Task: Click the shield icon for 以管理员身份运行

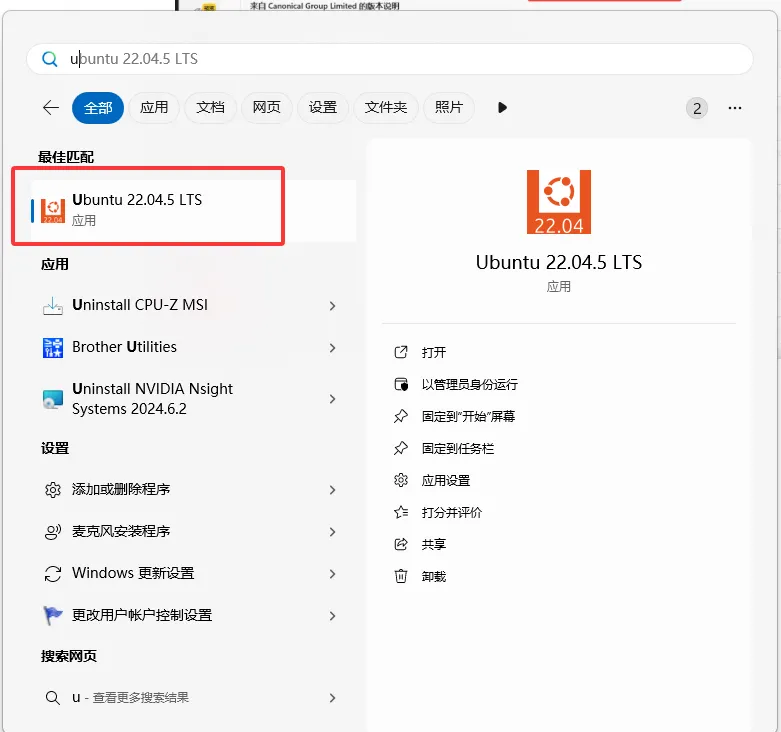Action: pos(401,384)
